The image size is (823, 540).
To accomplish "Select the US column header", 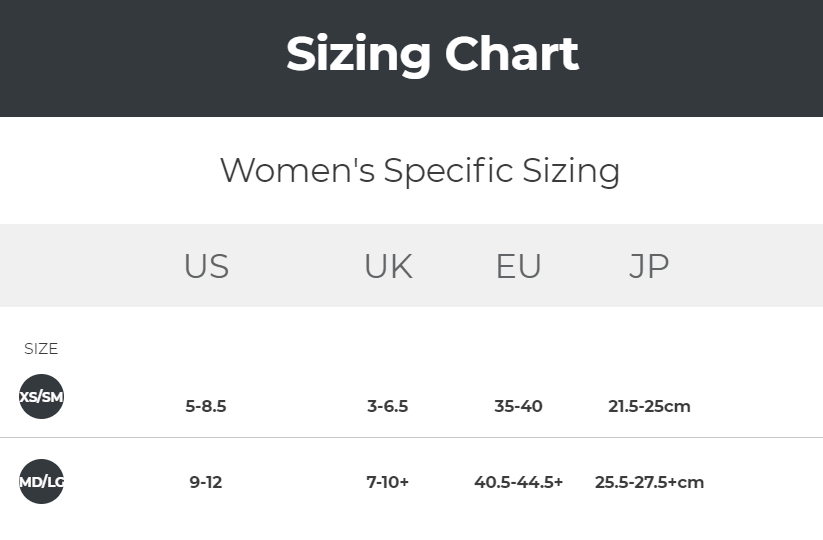I will (x=206, y=266).
